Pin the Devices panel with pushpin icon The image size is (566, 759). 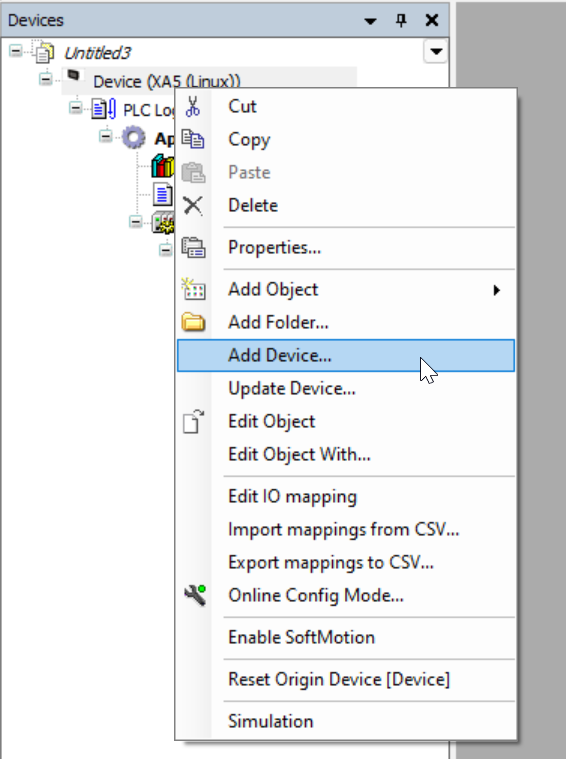(x=401, y=20)
